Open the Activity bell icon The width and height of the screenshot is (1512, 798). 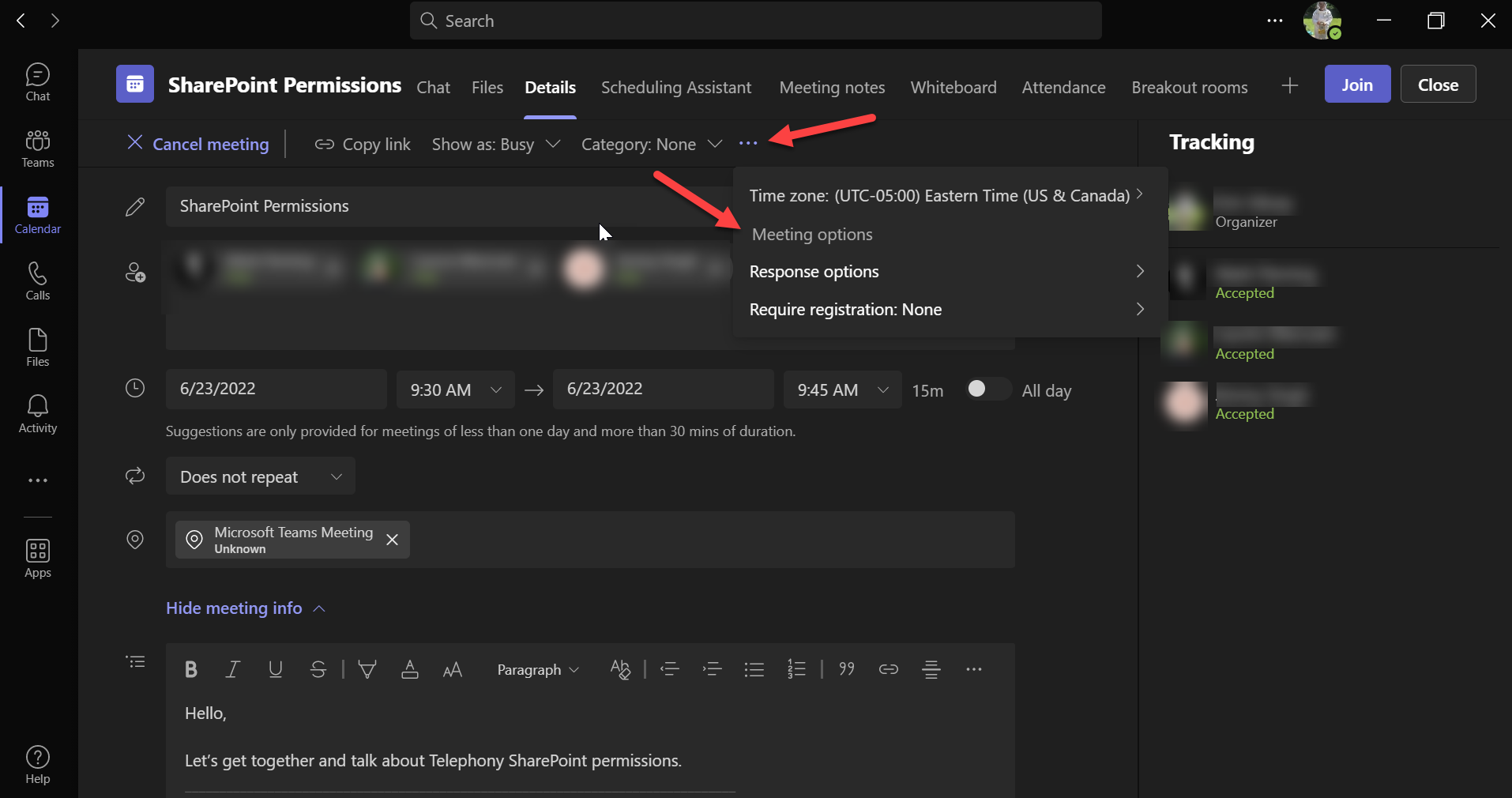coord(38,414)
